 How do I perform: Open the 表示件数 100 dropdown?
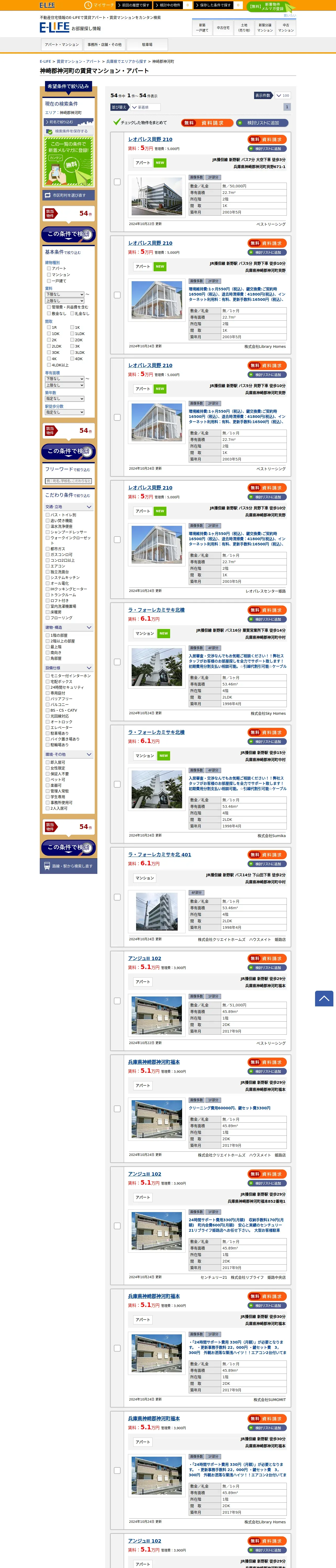tap(282, 96)
